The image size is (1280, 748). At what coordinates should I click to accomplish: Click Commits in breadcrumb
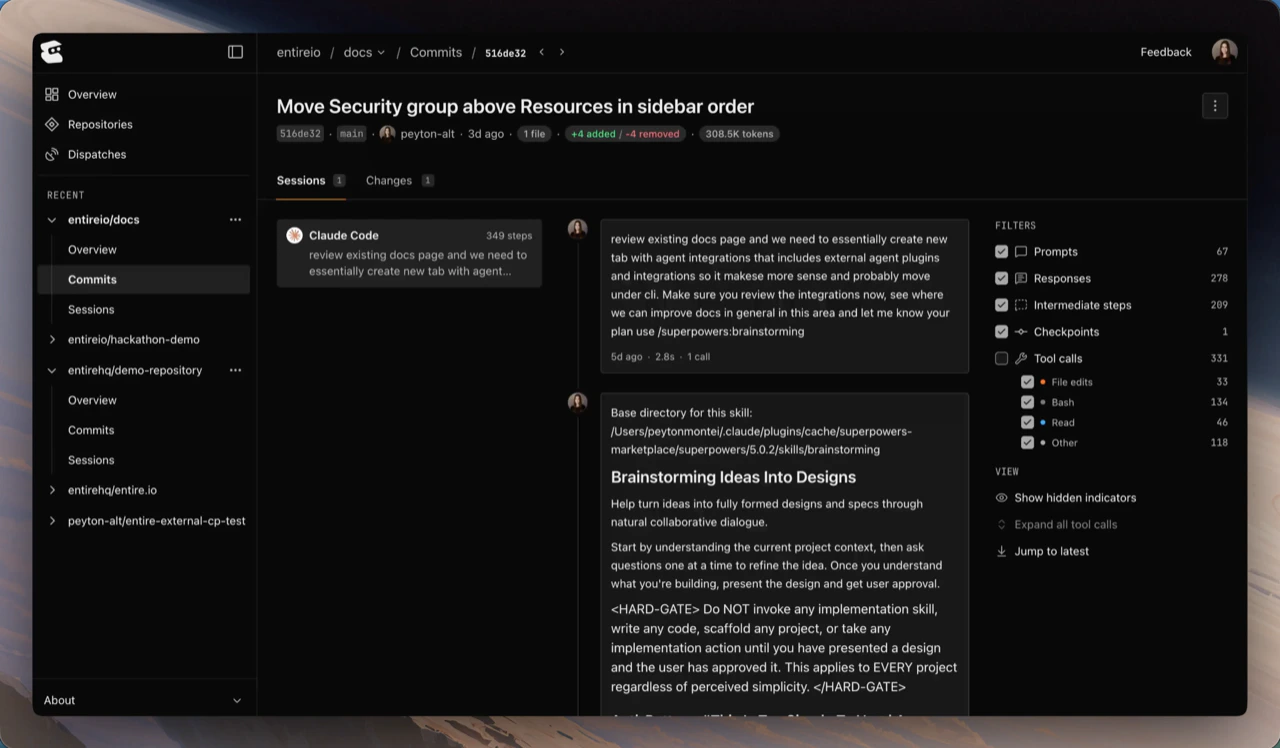click(436, 52)
